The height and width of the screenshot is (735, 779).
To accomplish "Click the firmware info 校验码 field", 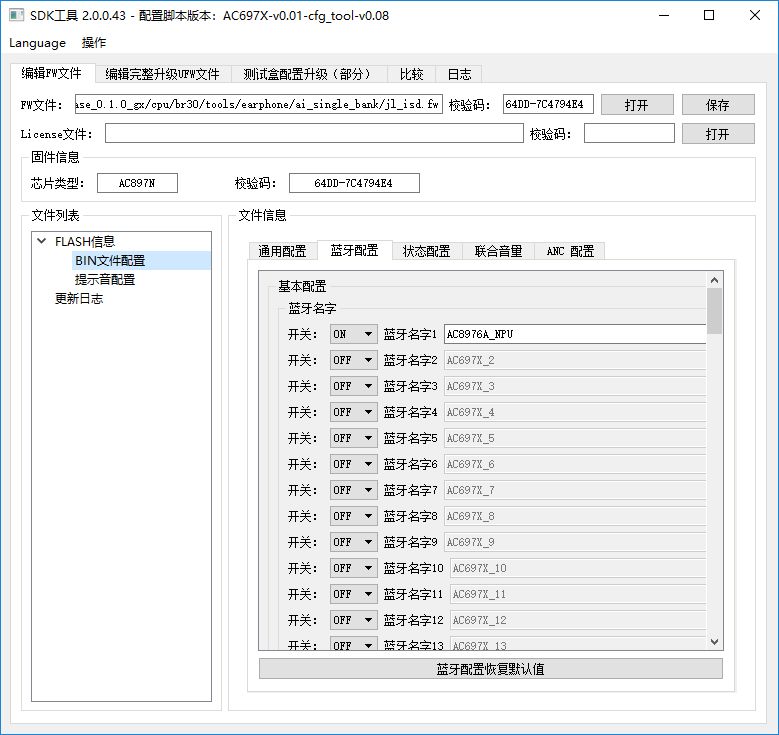I will (x=354, y=183).
